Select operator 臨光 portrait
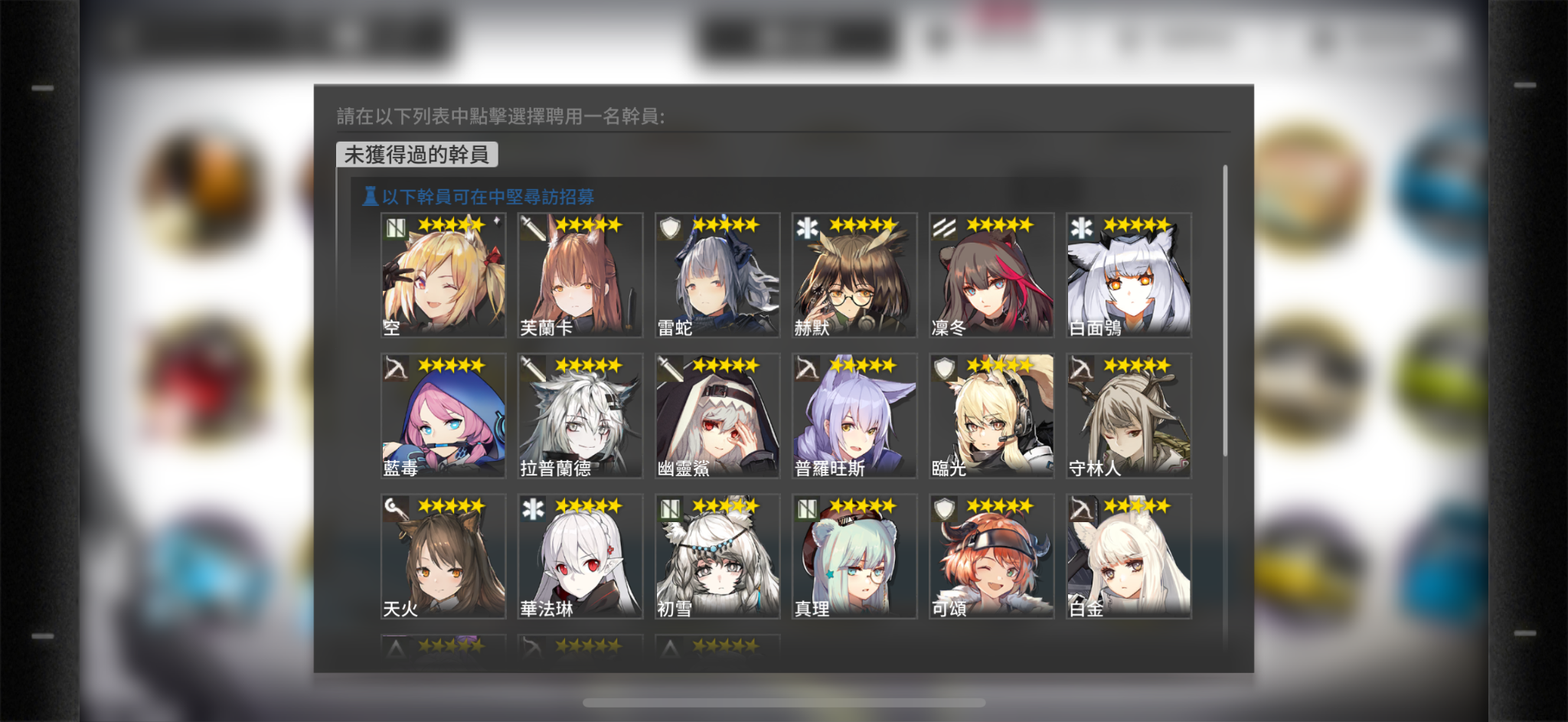 point(991,416)
